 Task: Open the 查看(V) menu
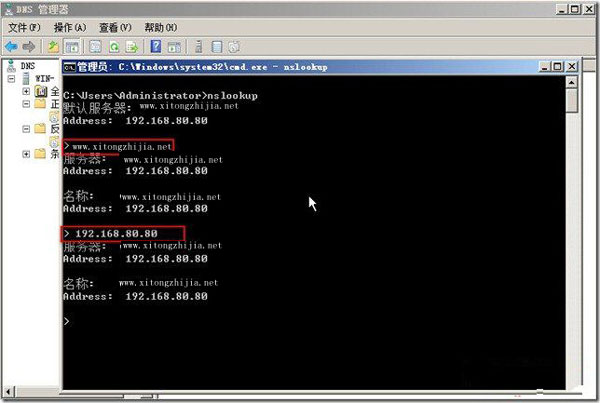[115, 28]
